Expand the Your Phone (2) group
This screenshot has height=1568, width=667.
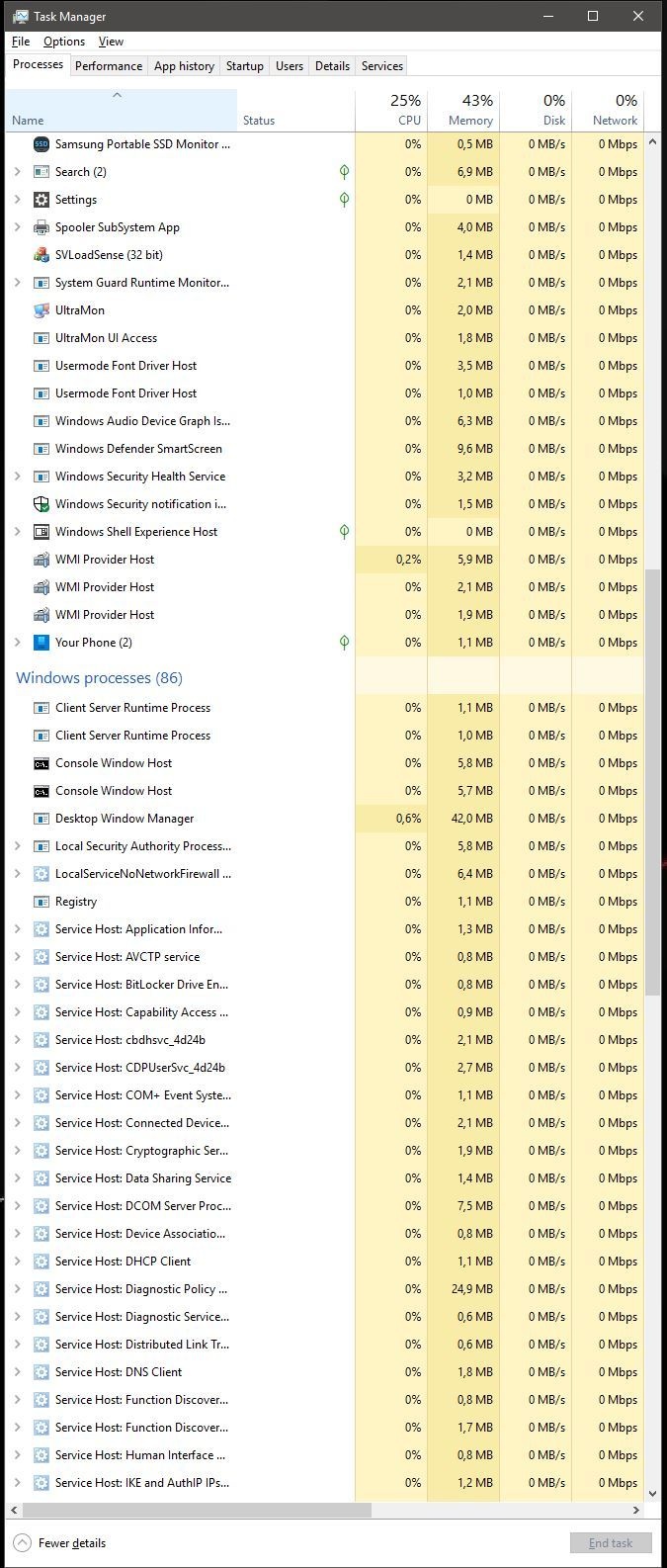pos(17,642)
